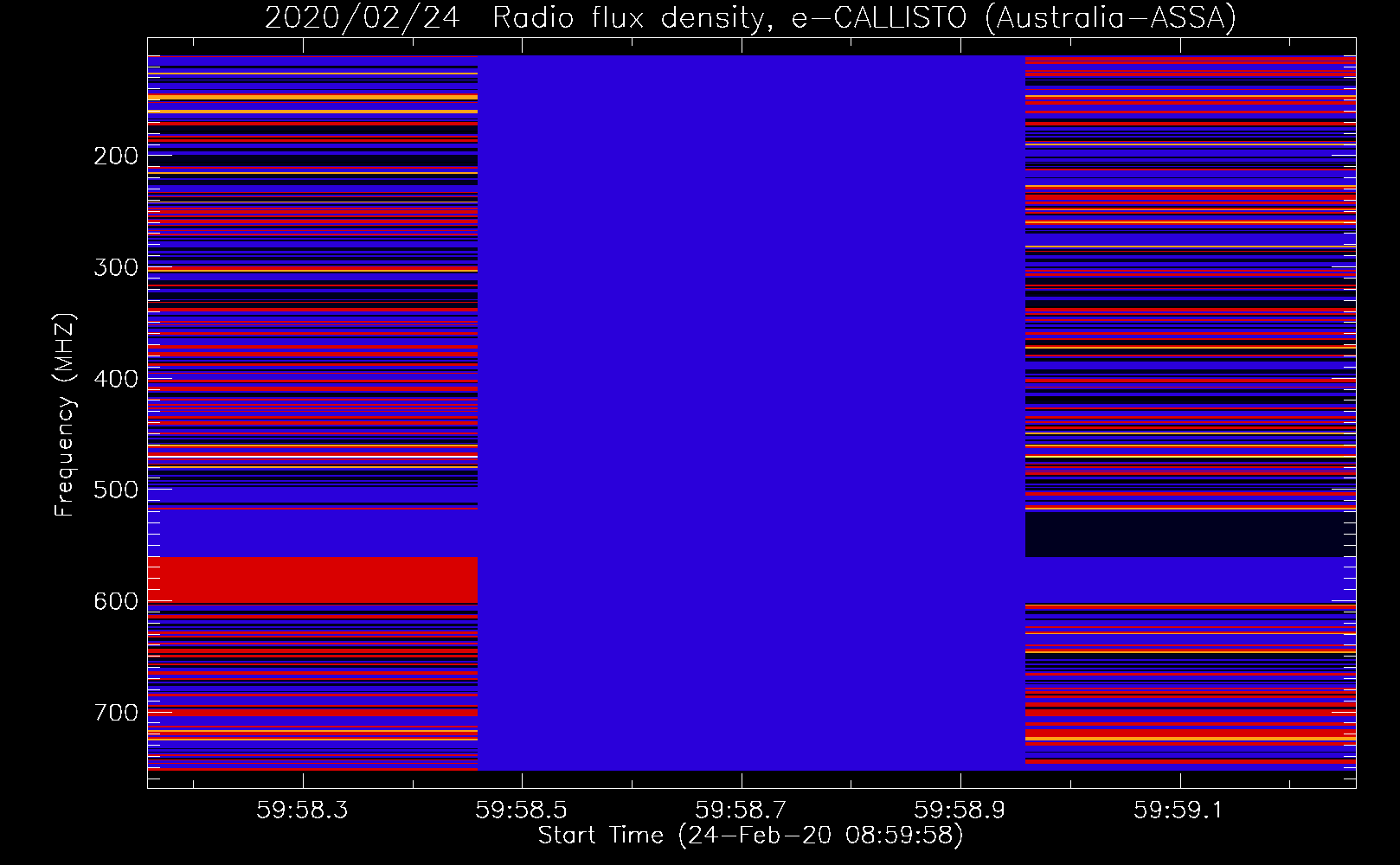
Task: Click the 200 frequency tick label
Action: pos(116,156)
